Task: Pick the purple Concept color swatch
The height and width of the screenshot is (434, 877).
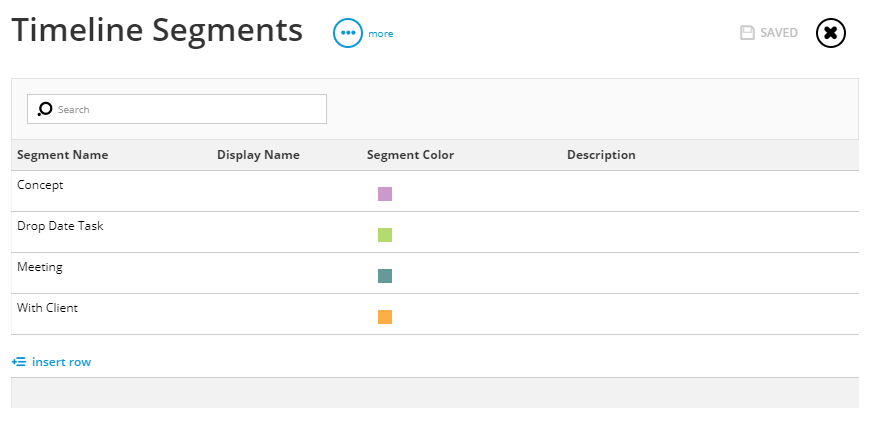Action: 385,194
